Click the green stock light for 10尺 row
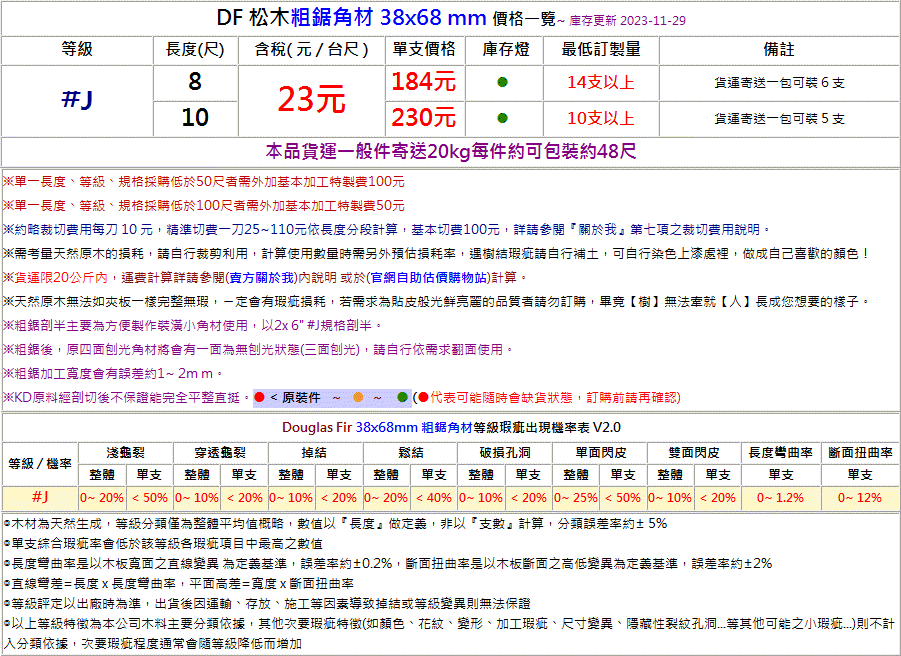 502,118
